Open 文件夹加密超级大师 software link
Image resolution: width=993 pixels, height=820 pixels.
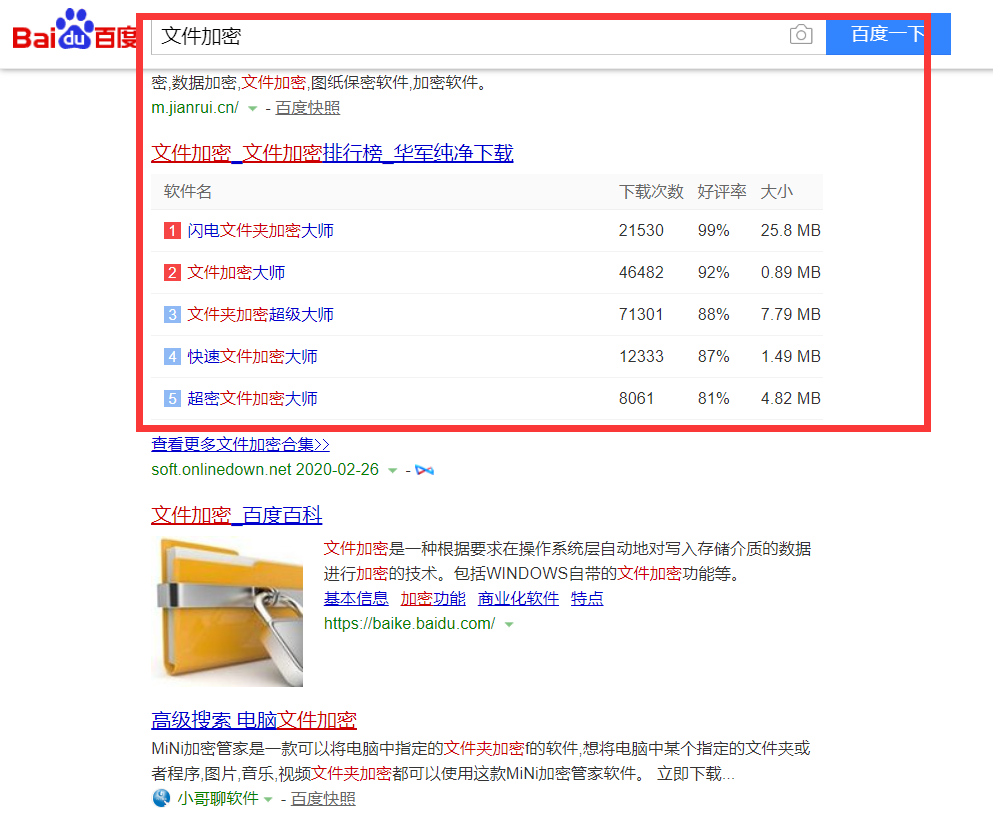click(x=260, y=315)
